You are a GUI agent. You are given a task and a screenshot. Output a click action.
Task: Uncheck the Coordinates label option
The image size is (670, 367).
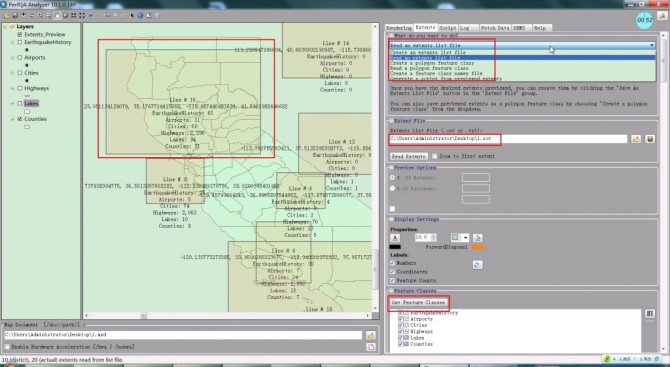(x=392, y=272)
